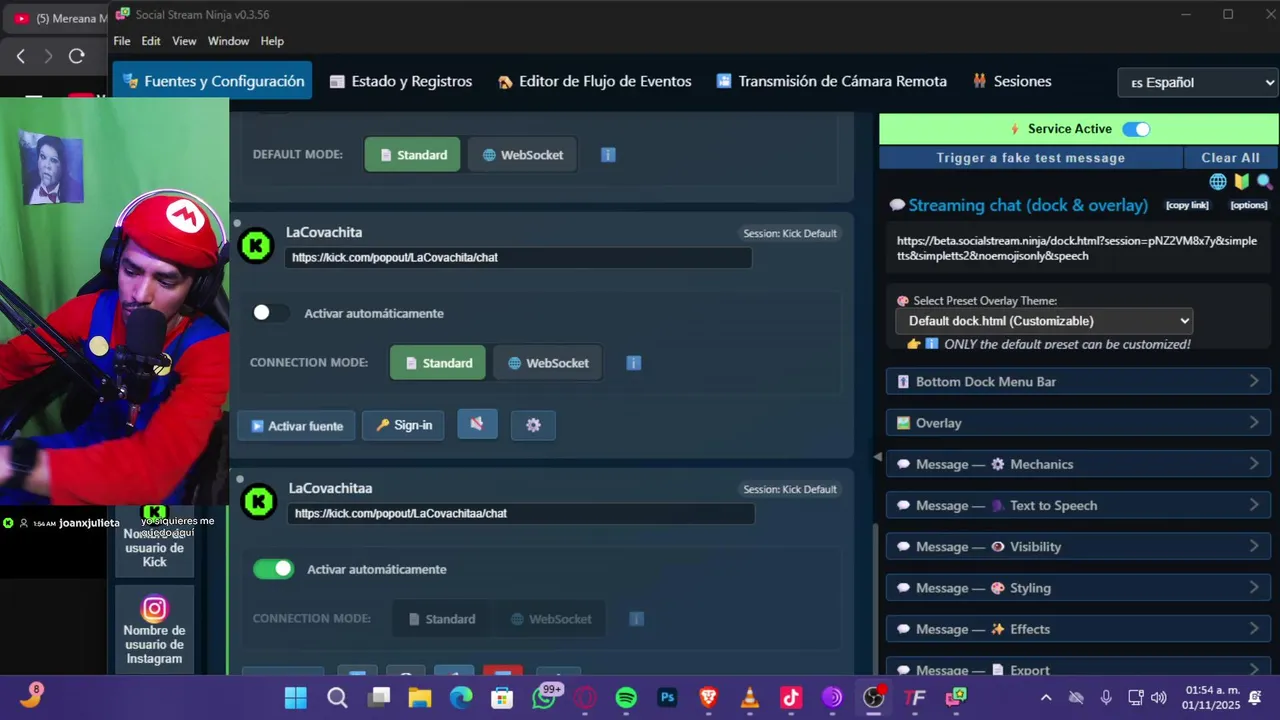
Task: Click the mute speaker icon button under LaCovachita
Action: point(477,425)
